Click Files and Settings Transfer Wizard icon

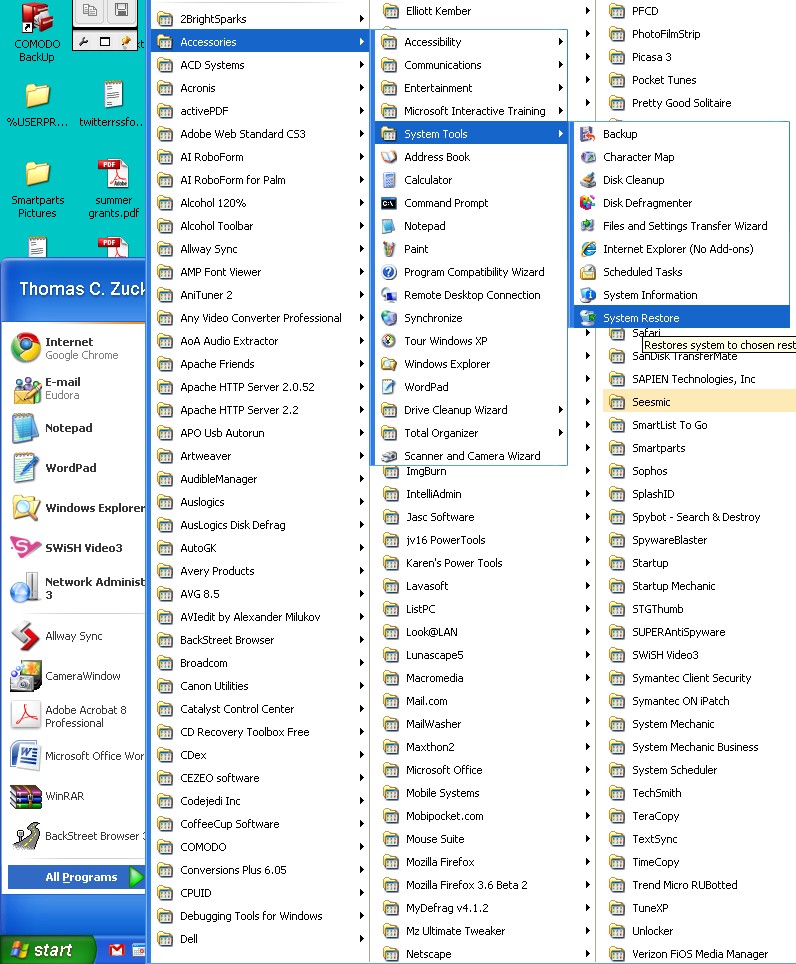tap(588, 226)
